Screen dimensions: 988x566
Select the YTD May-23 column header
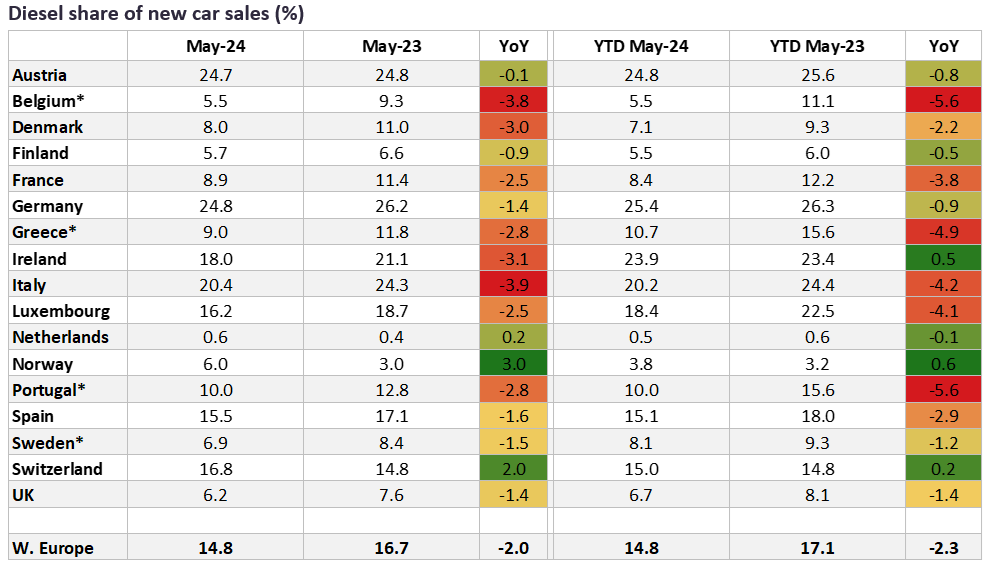[817, 46]
